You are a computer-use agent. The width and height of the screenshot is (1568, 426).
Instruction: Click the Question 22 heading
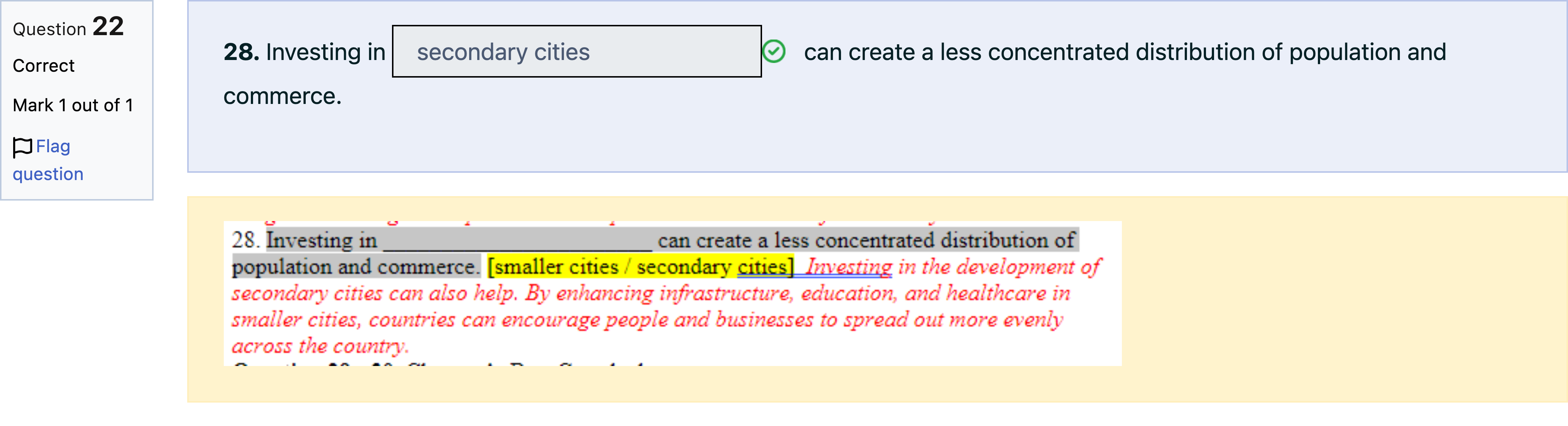coord(68,27)
